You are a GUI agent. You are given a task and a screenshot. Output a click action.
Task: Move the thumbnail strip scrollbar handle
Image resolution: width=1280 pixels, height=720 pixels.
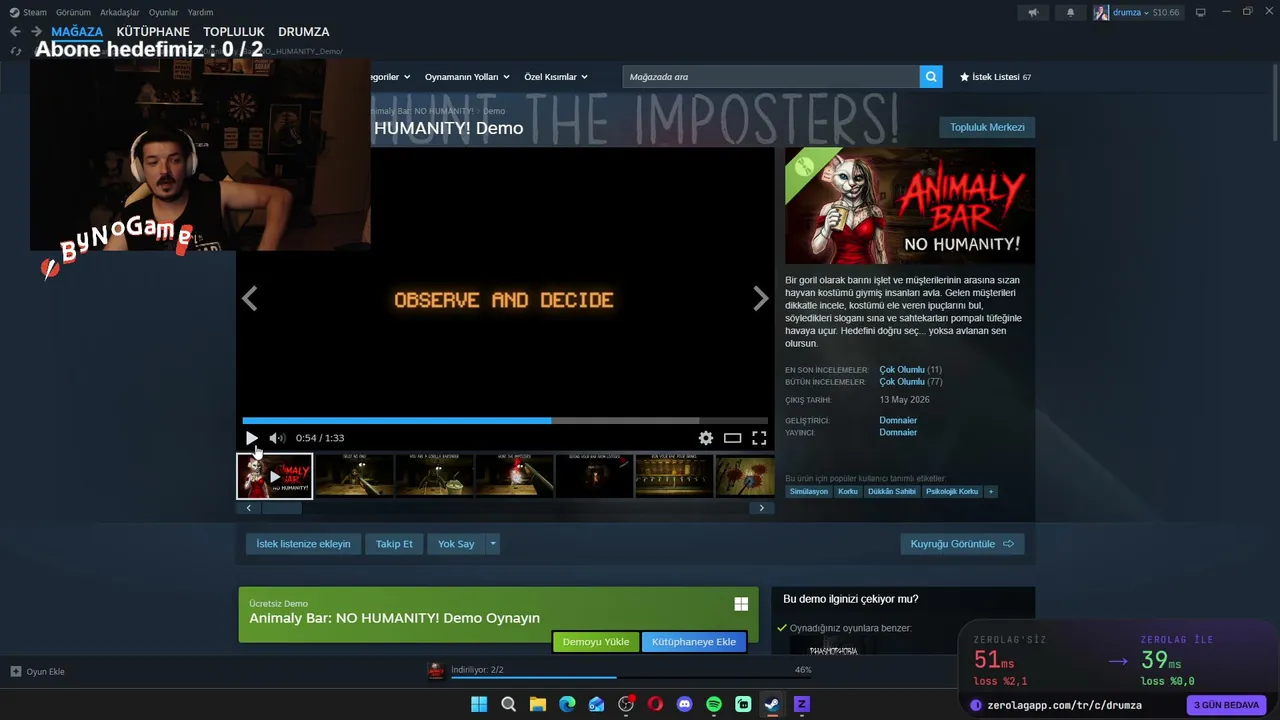click(x=281, y=508)
